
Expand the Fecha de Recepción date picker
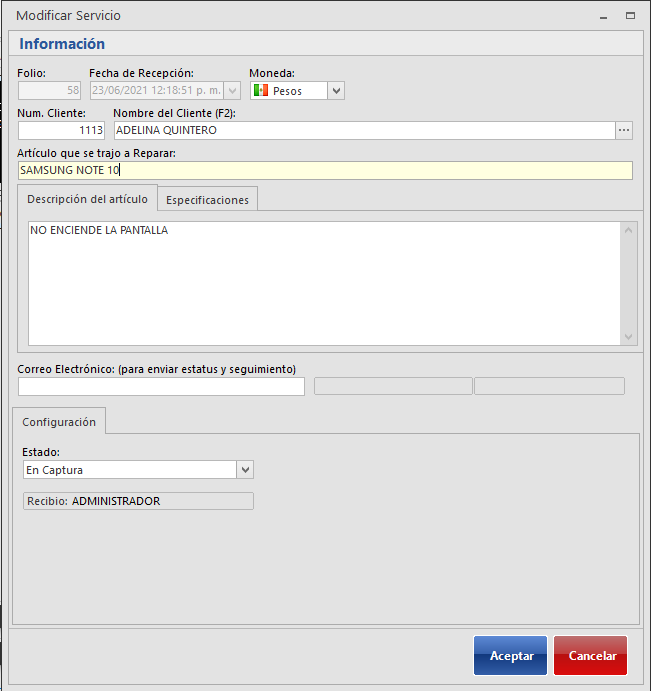click(233, 91)
